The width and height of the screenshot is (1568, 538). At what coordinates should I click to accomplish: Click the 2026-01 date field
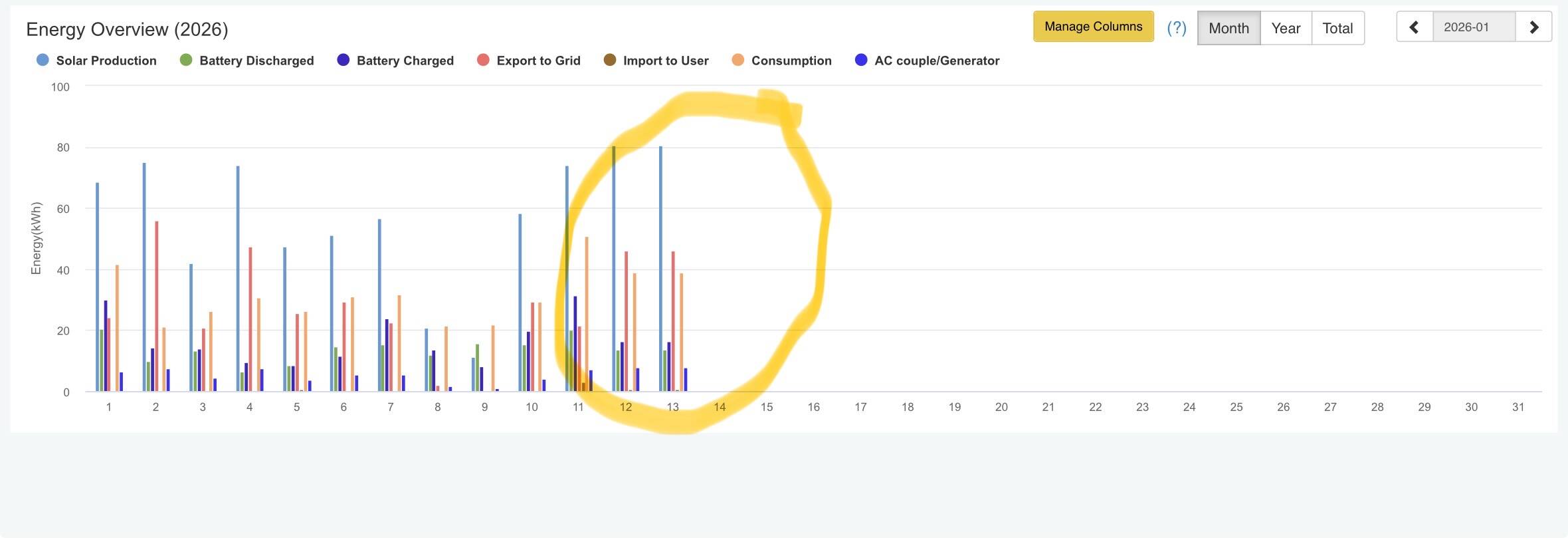click(1473, 27)
